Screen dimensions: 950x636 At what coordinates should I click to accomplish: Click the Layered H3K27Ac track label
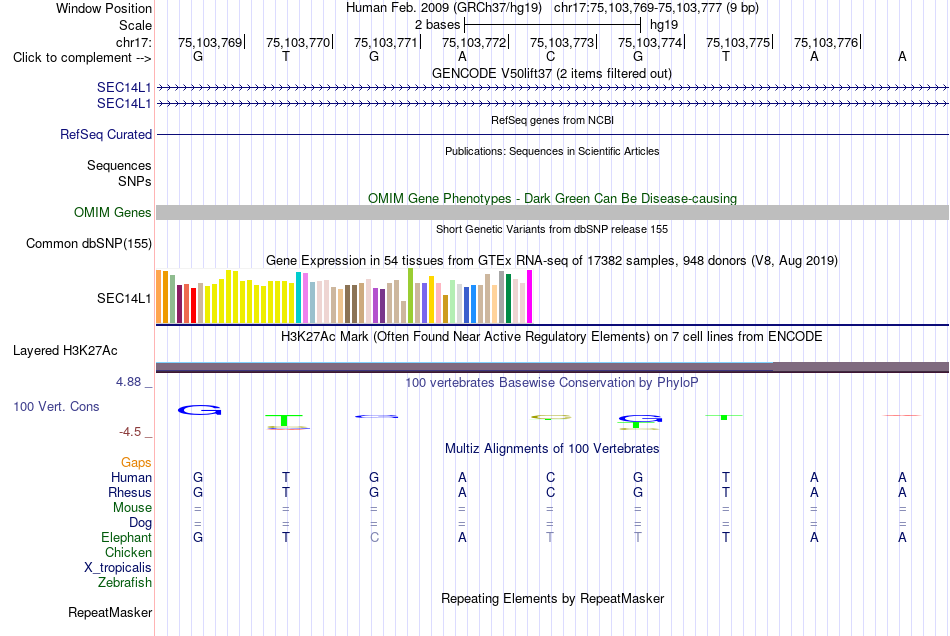(x=65, y=351)
